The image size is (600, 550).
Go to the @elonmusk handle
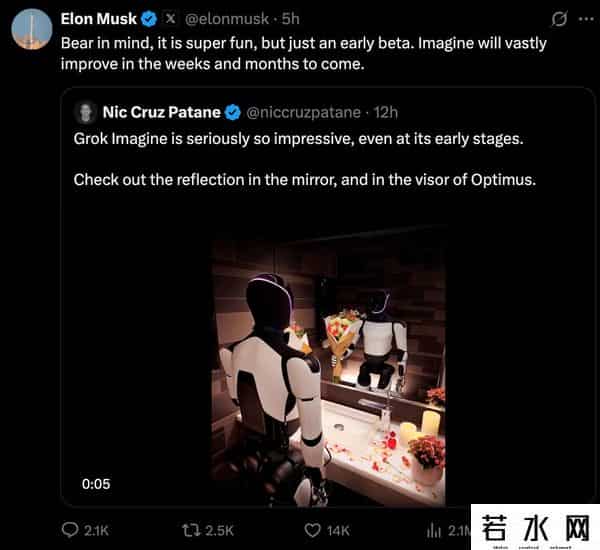click(230, 19)
